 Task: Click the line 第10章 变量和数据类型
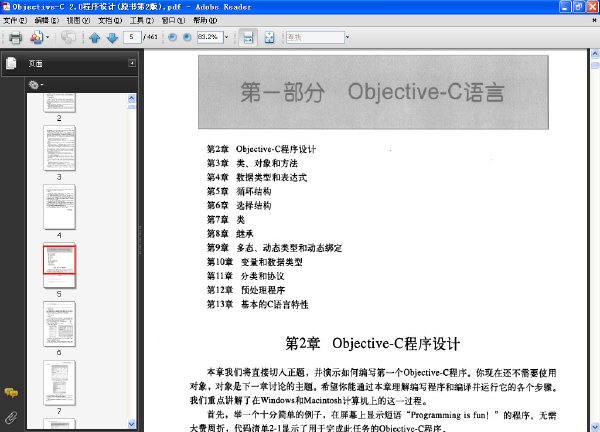[254, 262]
